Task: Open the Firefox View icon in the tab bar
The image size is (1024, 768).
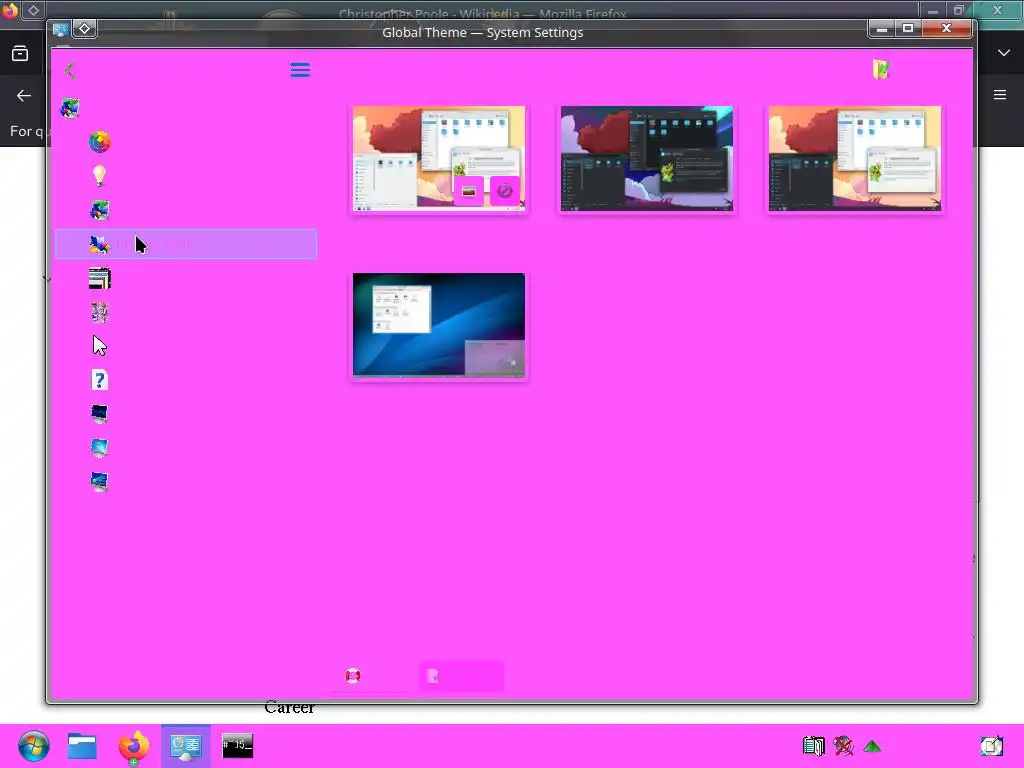Action: (x=20, y=54)
